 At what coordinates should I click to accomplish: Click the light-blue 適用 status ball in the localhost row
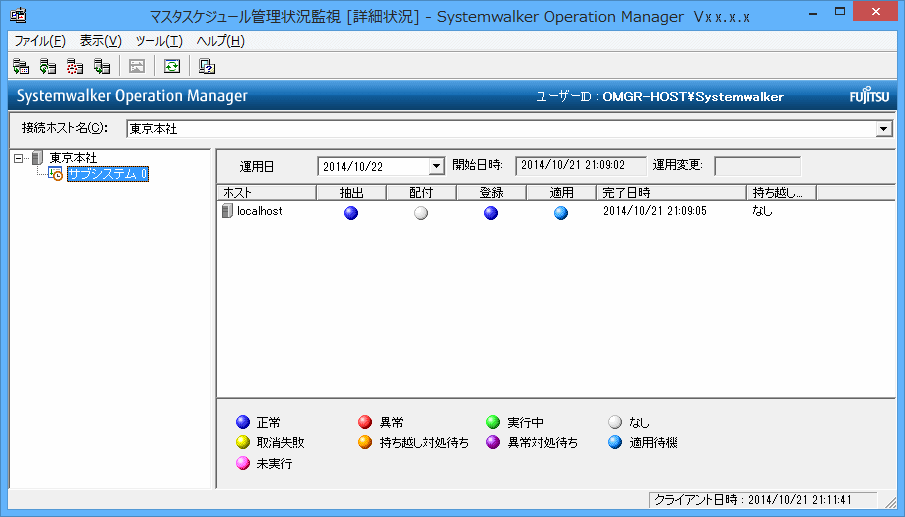(561, 213)
